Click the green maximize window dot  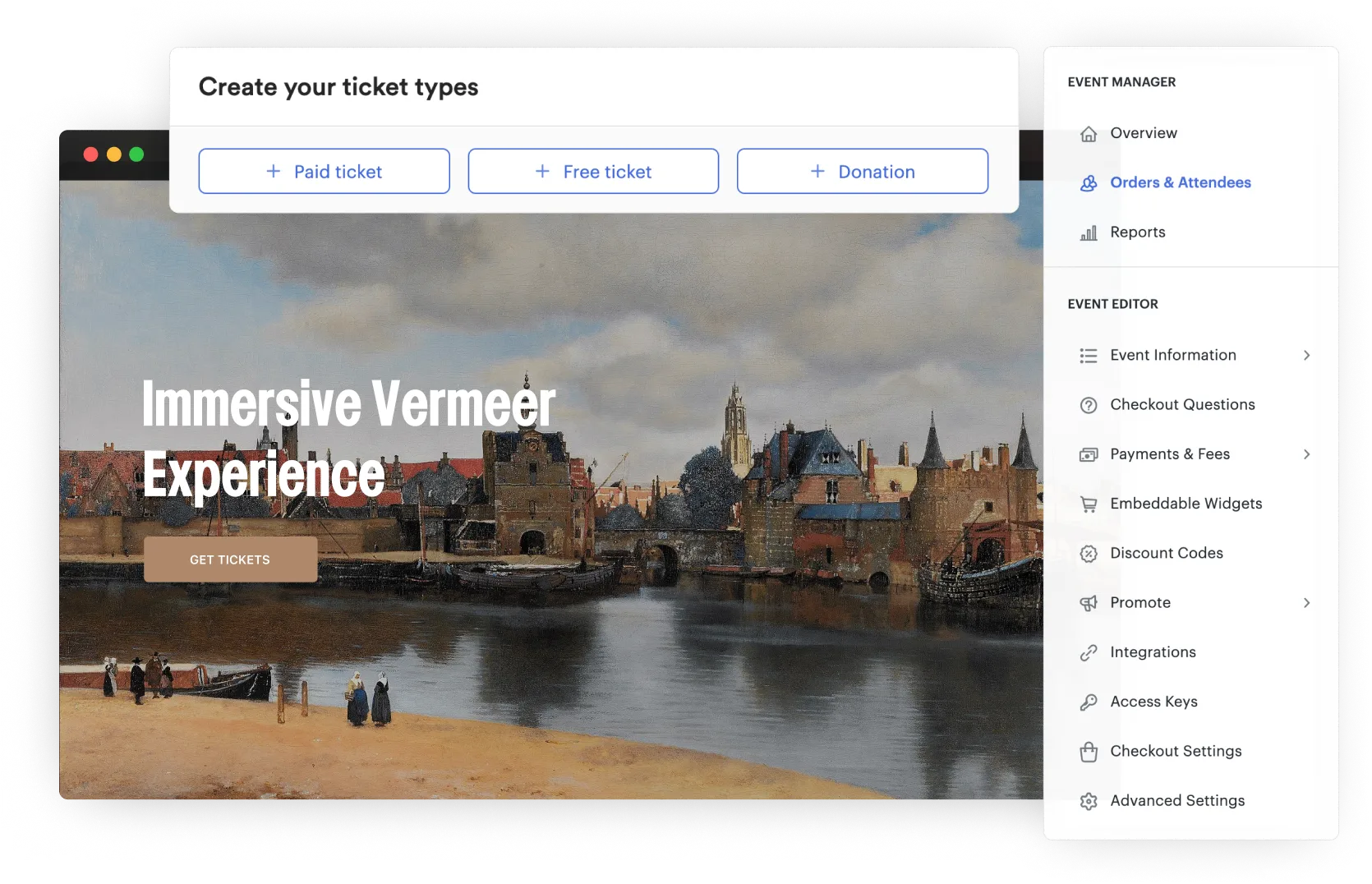tap(136, 154)
